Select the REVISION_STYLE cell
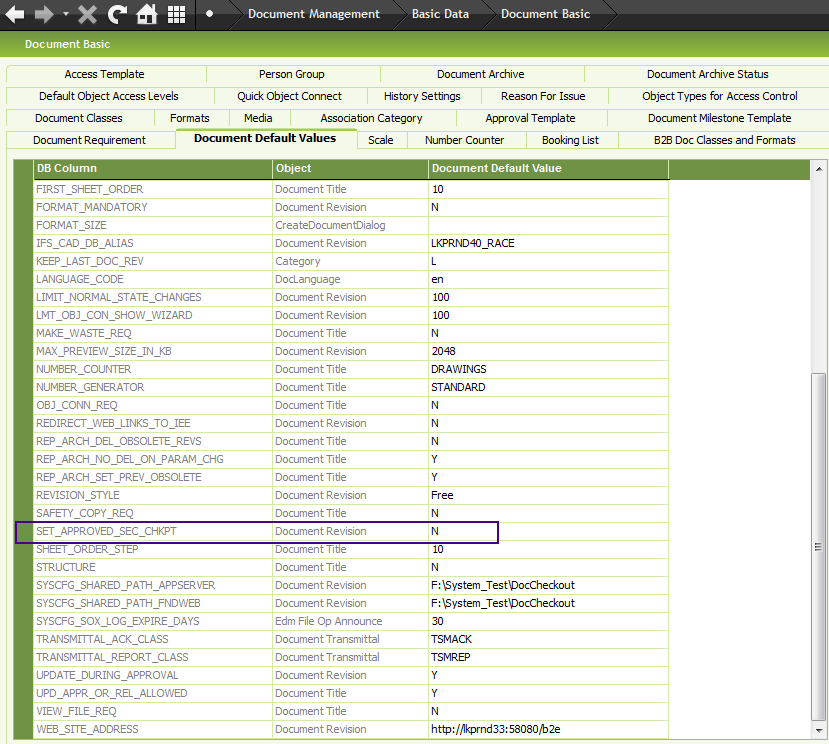This screenshot has width=829, height=744. click(x=153, y=495)
